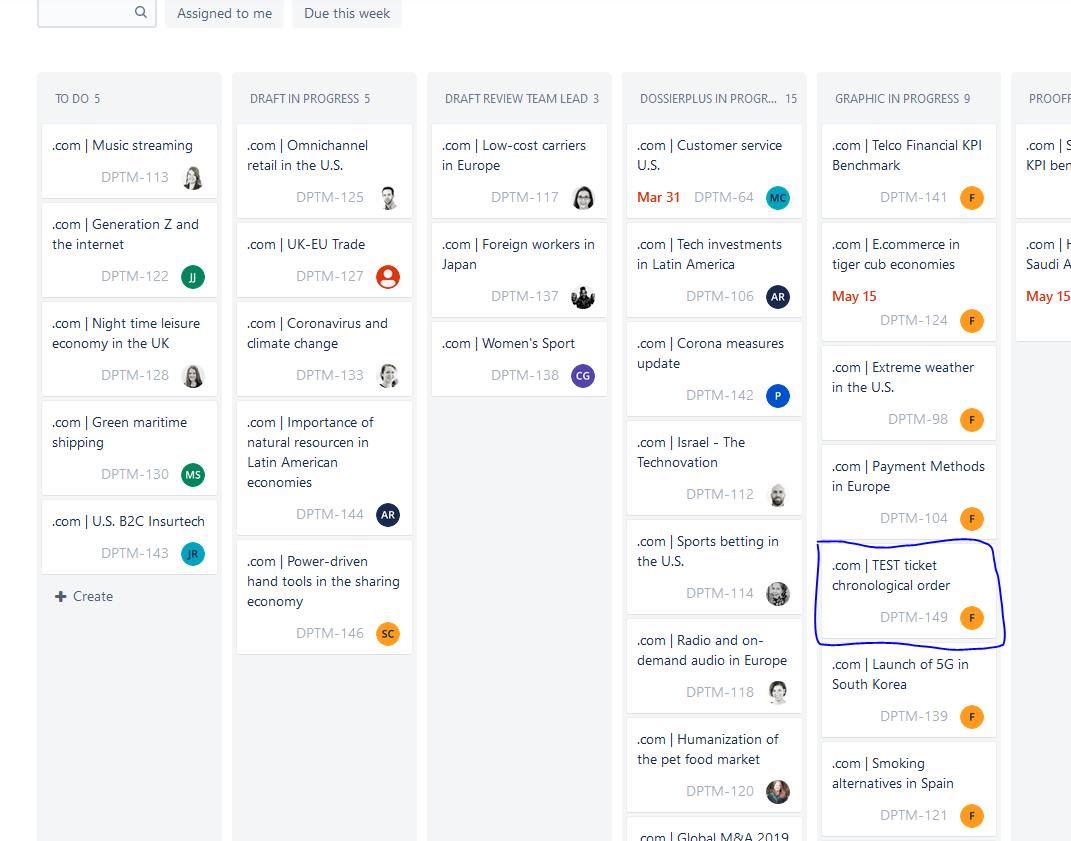Screen dimensions: 1071x841
Task: Click AR avatar on DPTM-144 card
Action: click(388, 514)
